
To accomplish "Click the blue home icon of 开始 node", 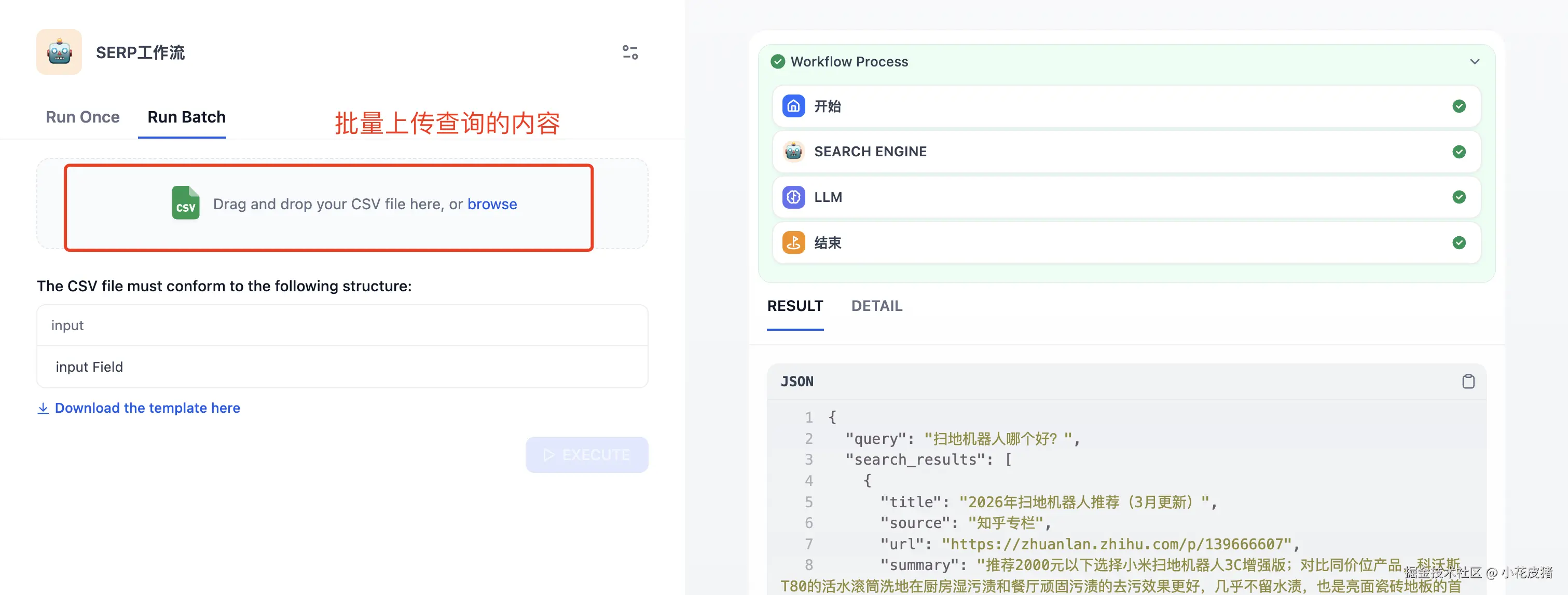I will coord(793,106).
